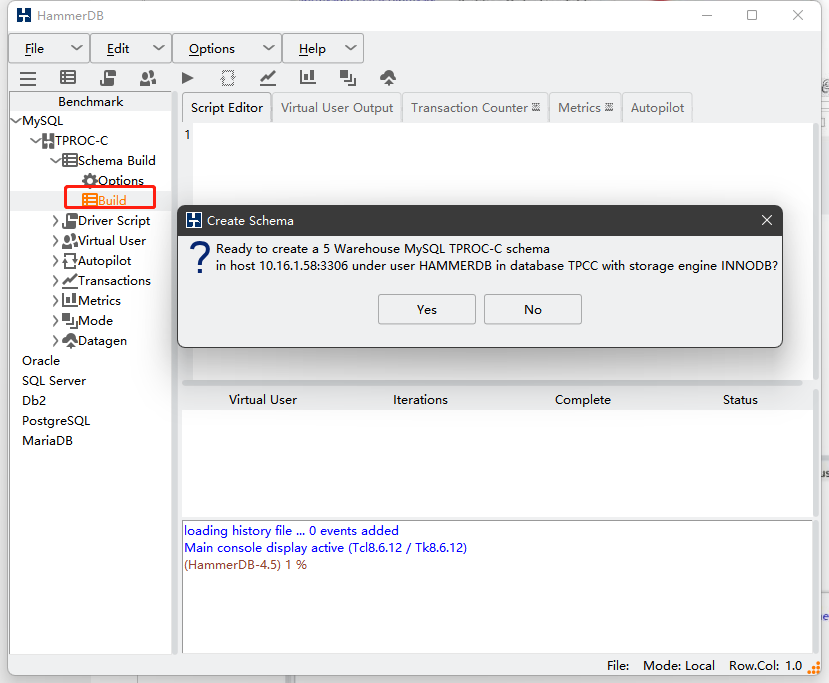Click the Metrics bar icon in the tree
829x683 pixels.
point(69,300)
